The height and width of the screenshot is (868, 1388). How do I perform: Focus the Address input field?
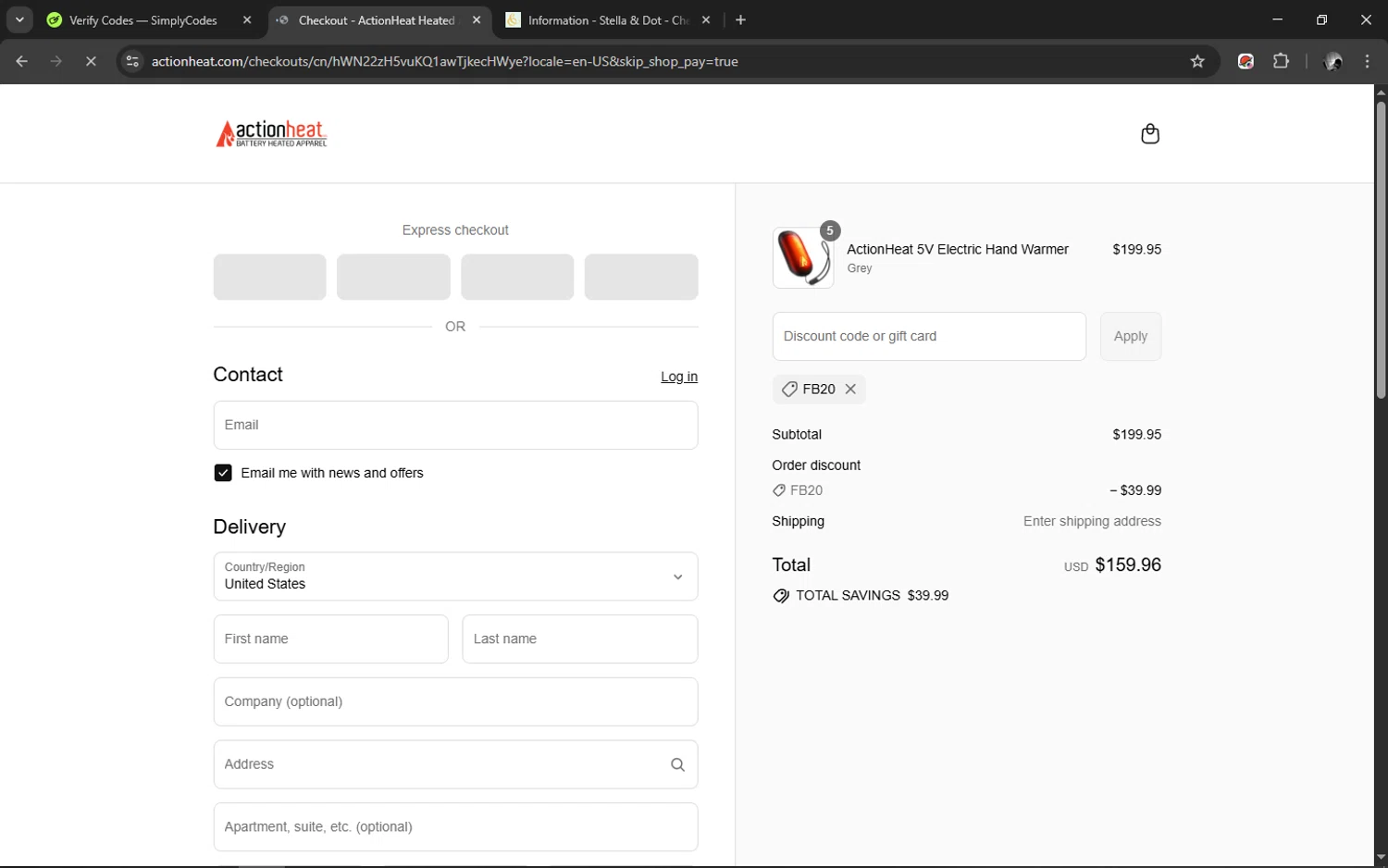point(455,764)
